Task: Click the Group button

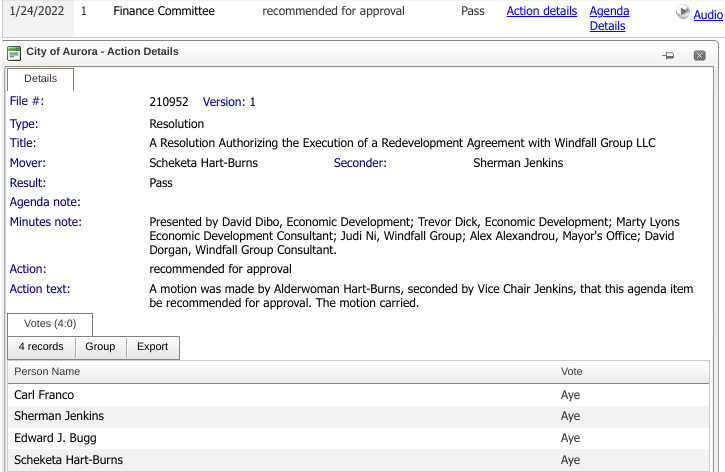Action: point(100,347)
